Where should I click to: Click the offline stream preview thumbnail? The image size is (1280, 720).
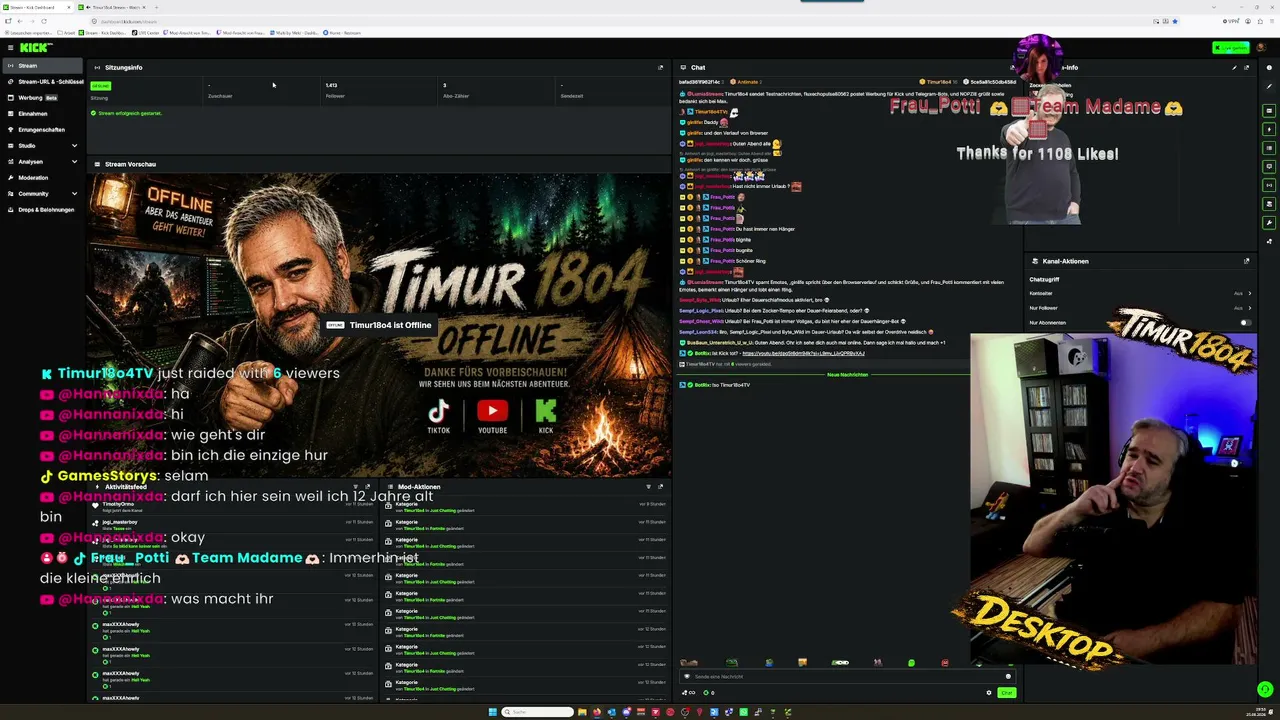pyautogui.click(x=379, y=325)
